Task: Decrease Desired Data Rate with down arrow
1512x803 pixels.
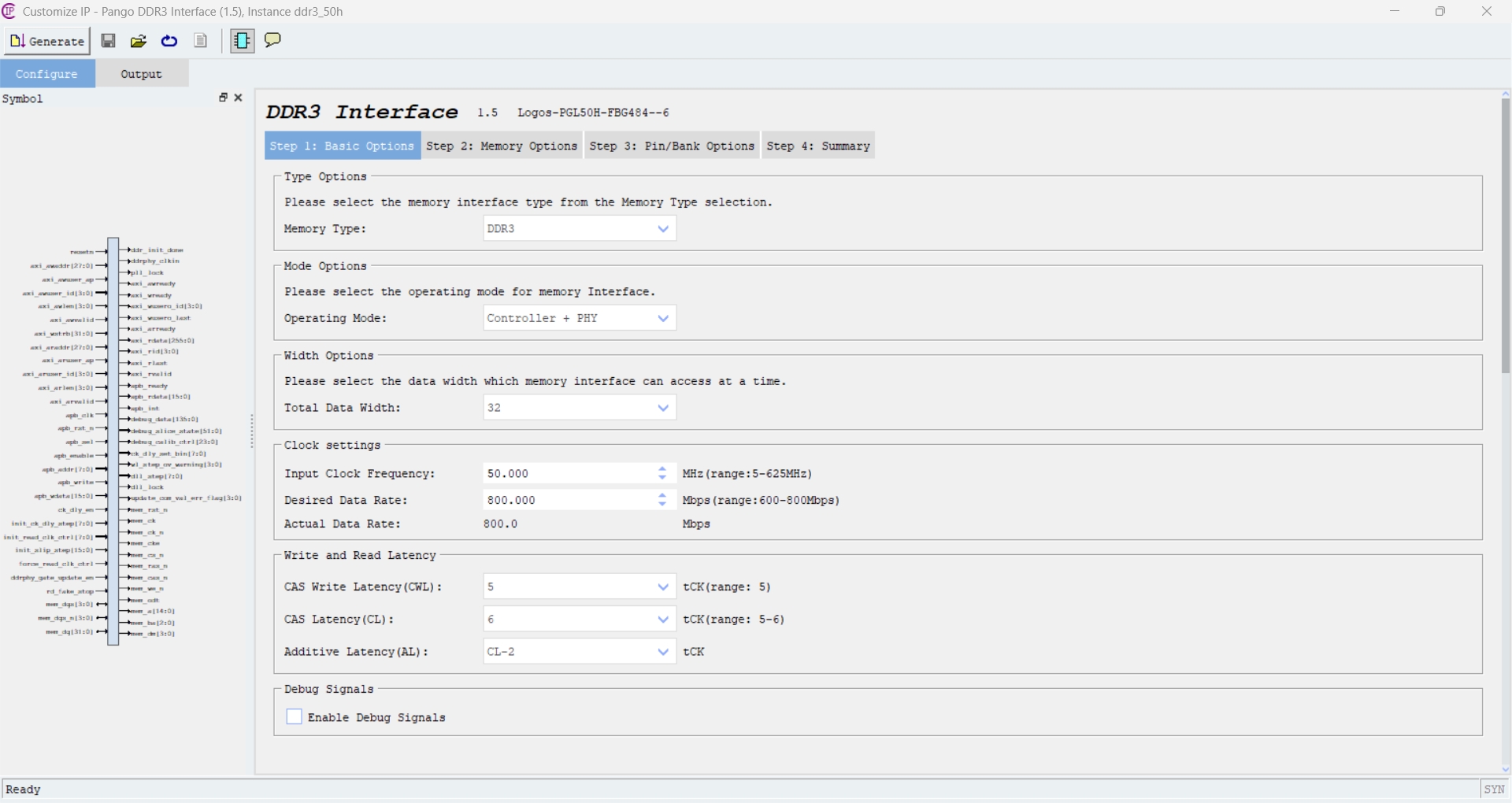Action: 662,505
